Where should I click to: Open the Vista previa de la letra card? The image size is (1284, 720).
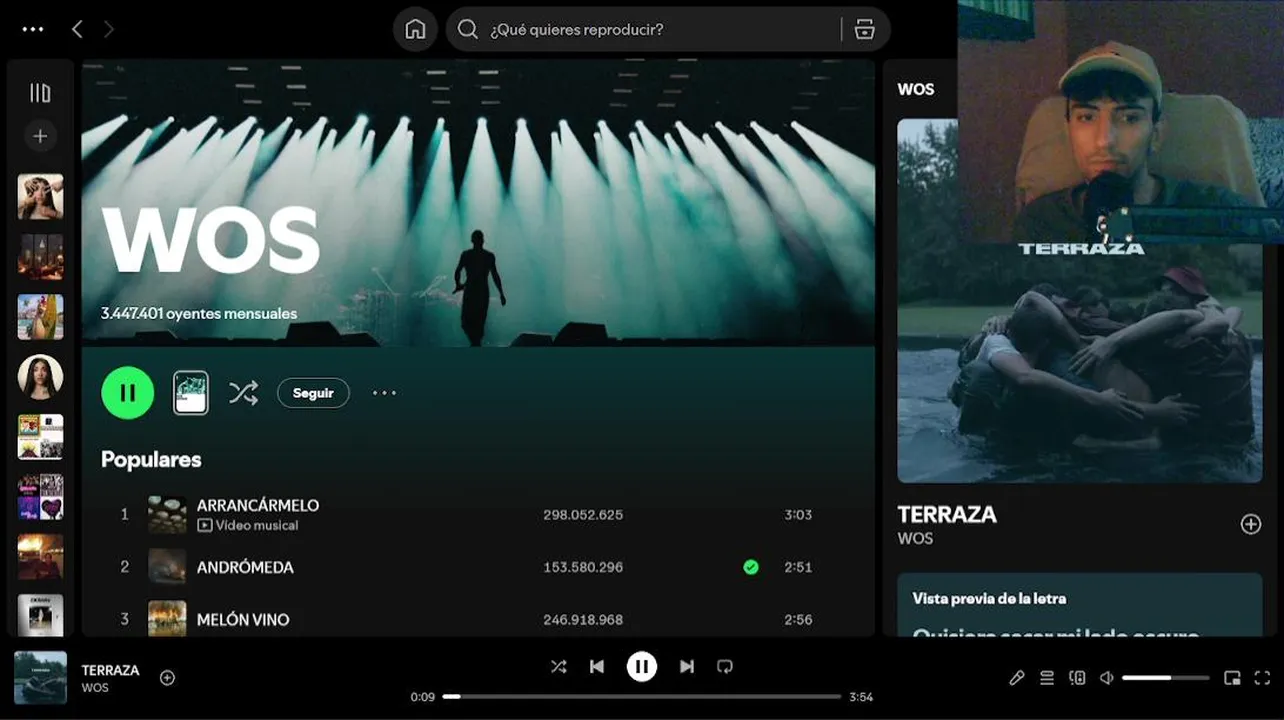(1079, 604)
